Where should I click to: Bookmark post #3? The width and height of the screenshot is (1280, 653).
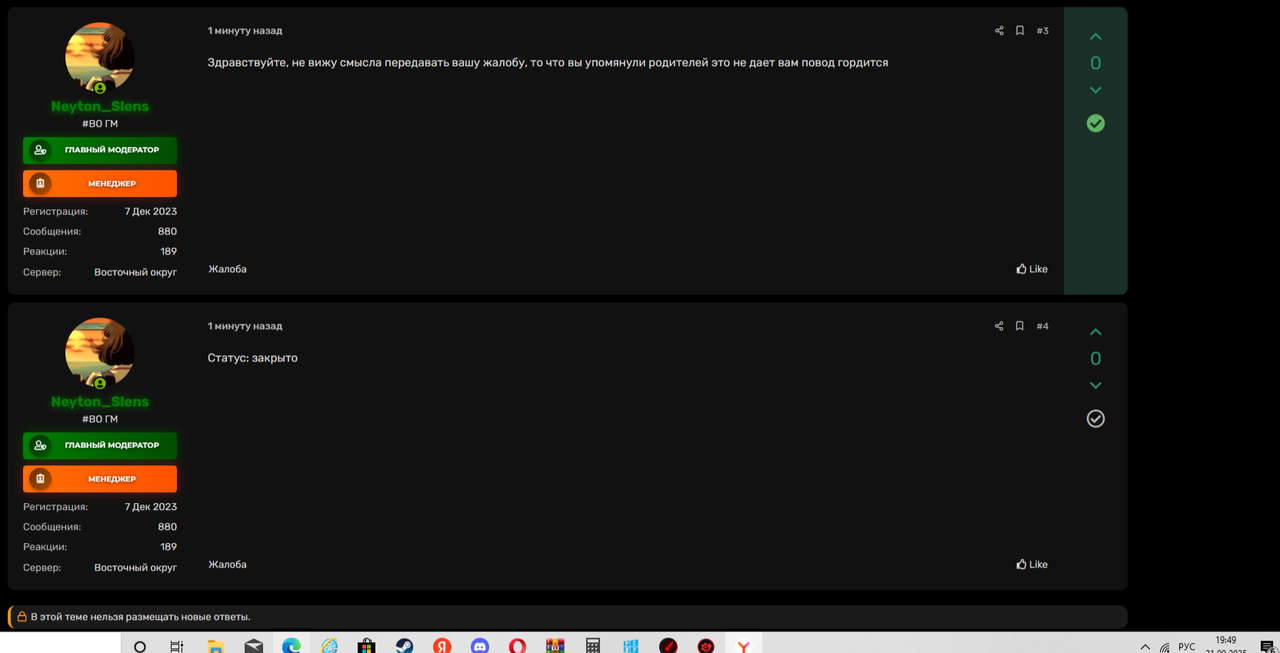coord(1020,31)
